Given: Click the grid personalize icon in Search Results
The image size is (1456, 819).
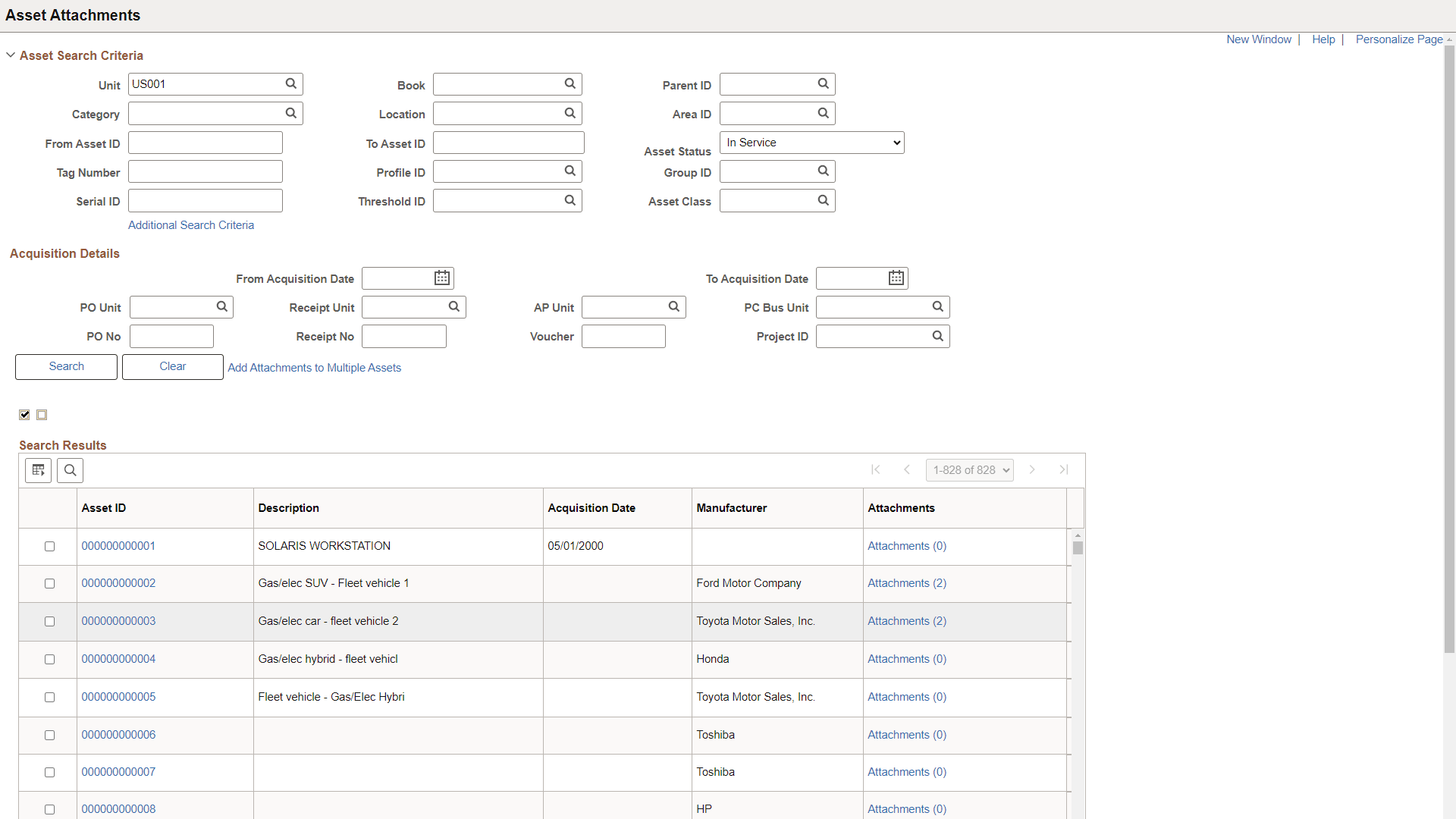Looking at the screenshot, I should 39,470.
